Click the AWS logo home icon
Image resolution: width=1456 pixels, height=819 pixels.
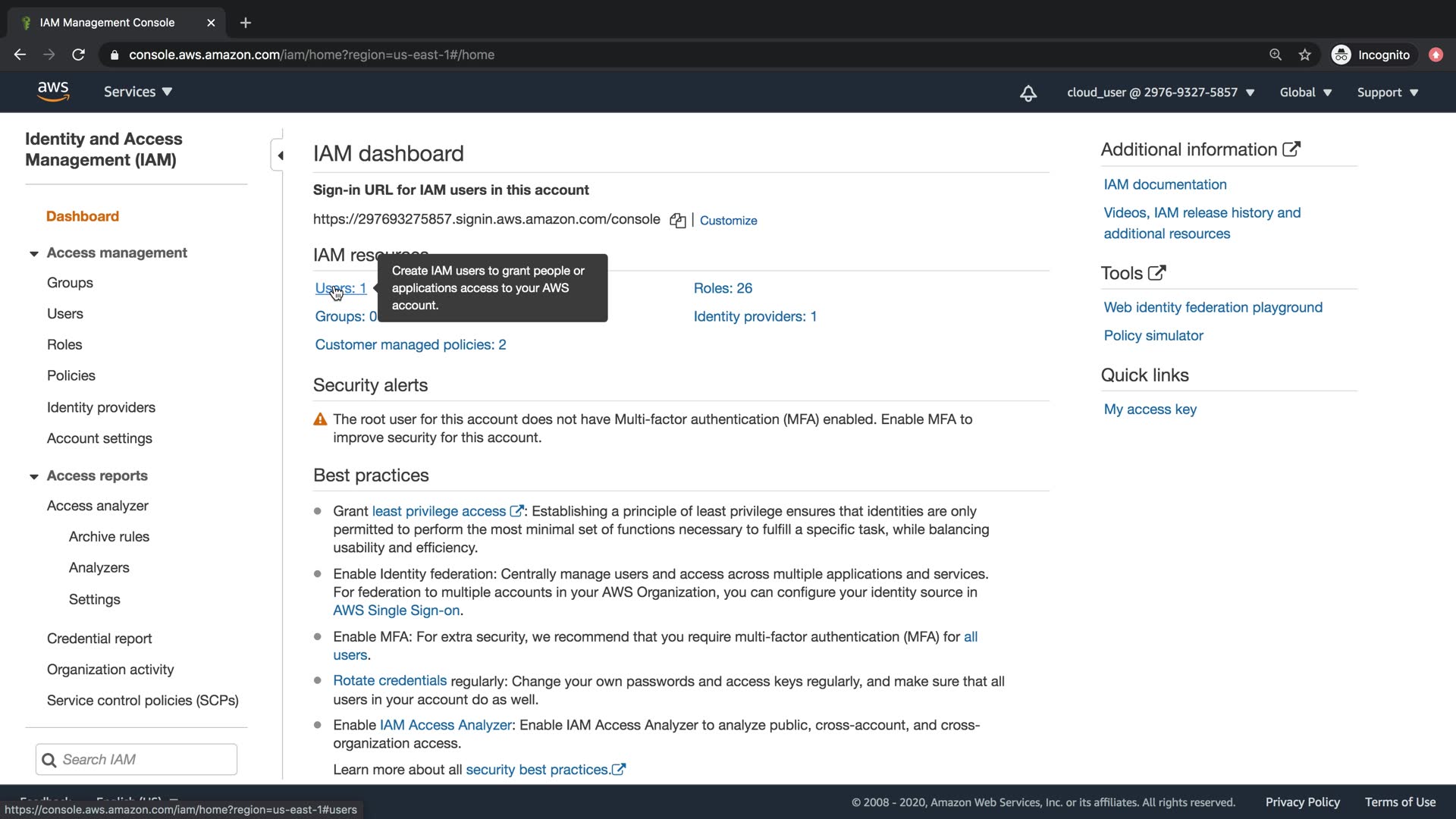(53, 91)
